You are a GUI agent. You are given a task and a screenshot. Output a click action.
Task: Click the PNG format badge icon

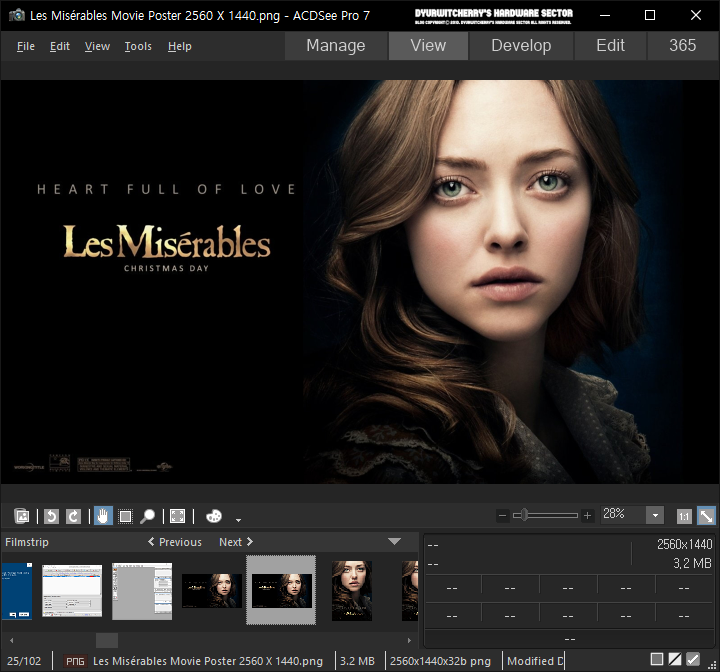(x=74, y=661)
